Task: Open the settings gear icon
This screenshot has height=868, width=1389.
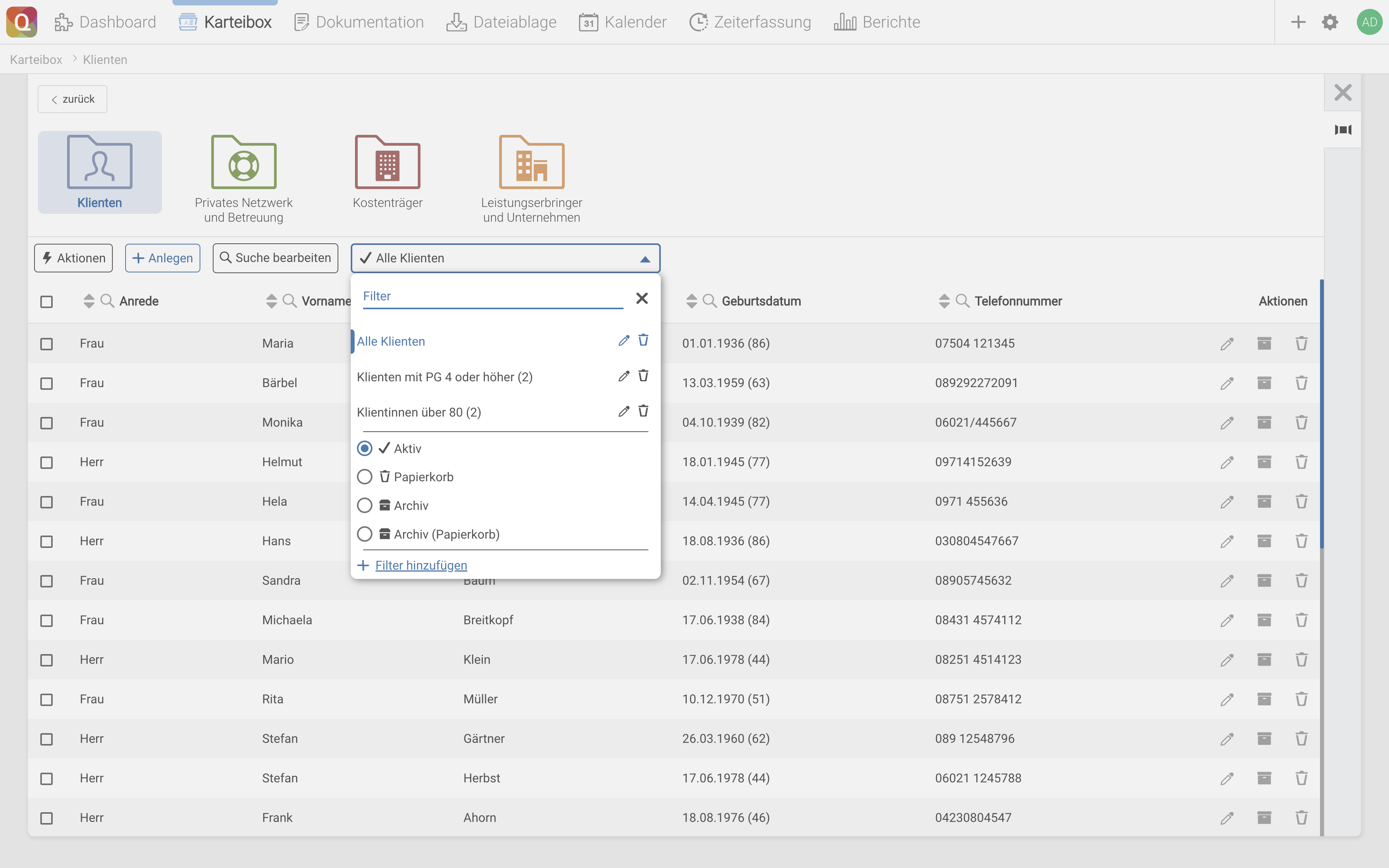Action: click(x=1330, y=22)
